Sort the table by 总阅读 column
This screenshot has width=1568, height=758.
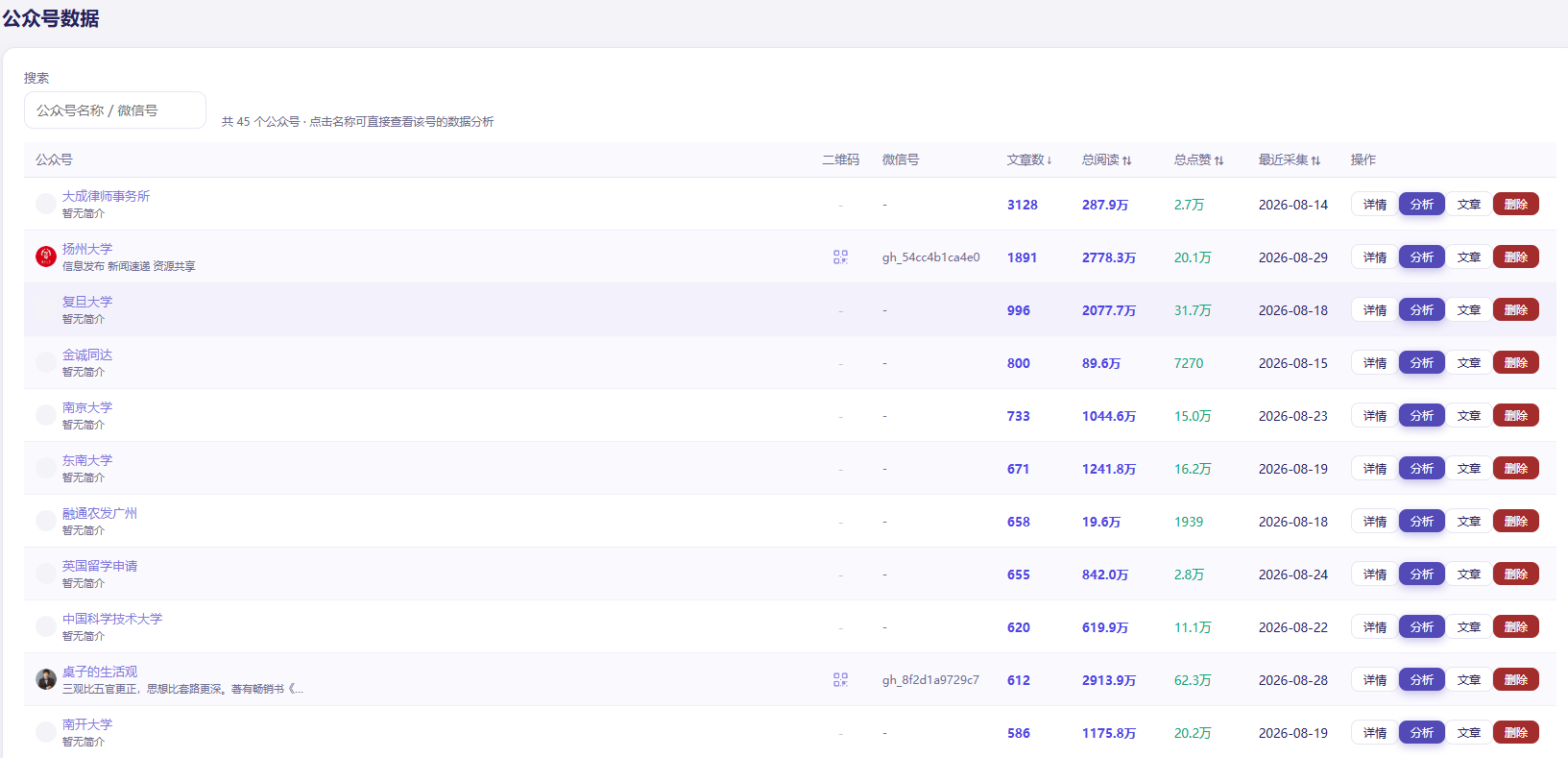[x=1106, y=159]
